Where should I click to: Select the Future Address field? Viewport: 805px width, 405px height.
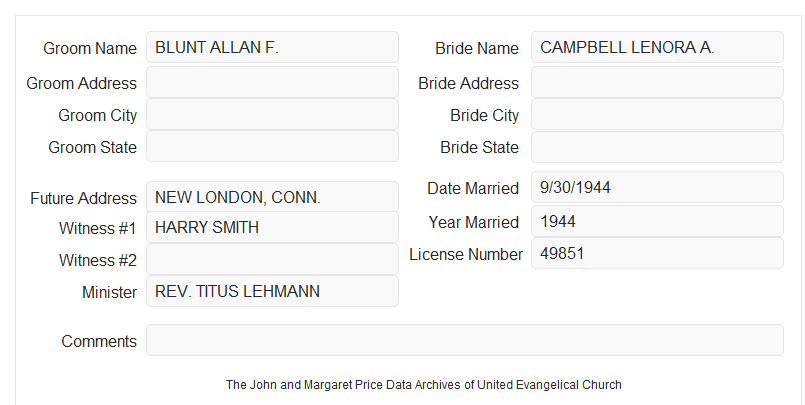click(272, 197)
